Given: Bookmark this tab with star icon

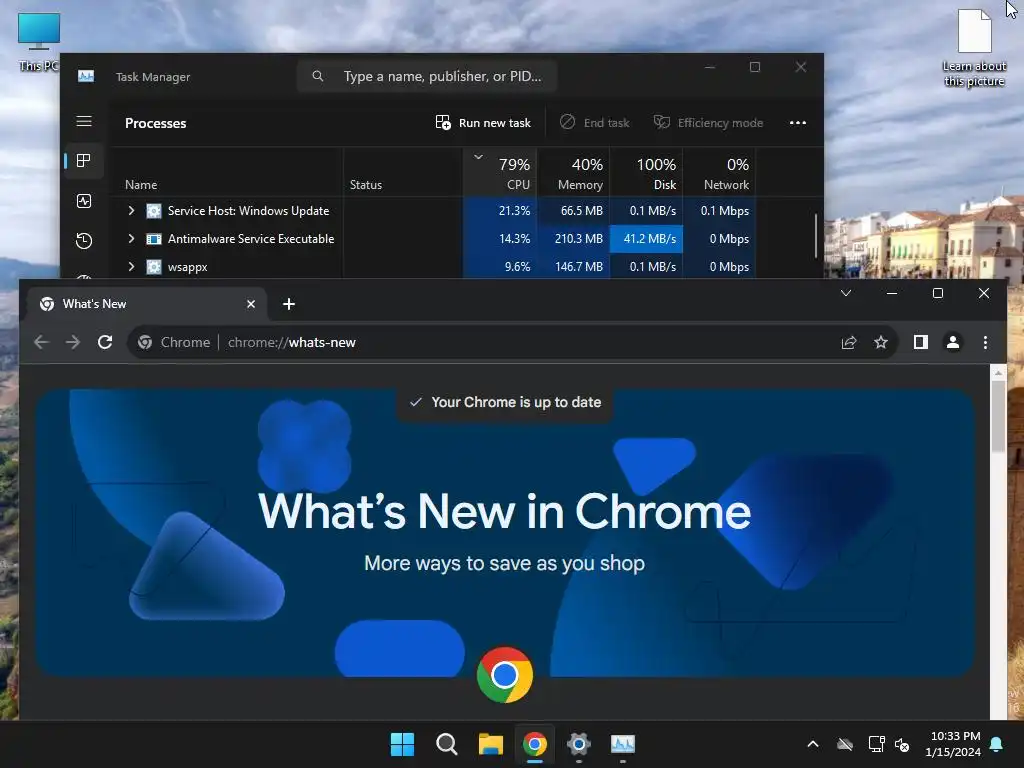Looking at the screenshot, I should click(881, 342).
